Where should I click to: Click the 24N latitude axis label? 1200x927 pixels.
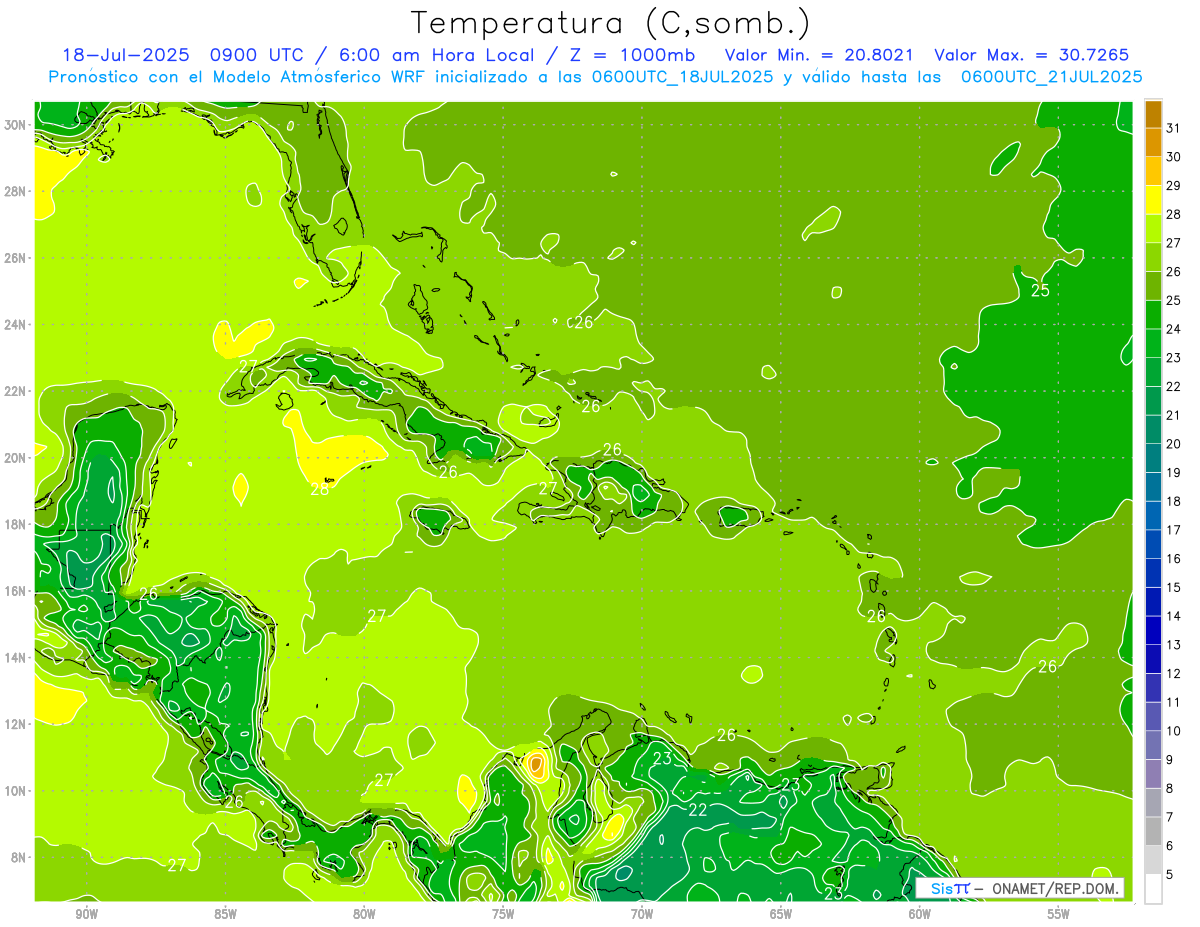tap(17, 324)
